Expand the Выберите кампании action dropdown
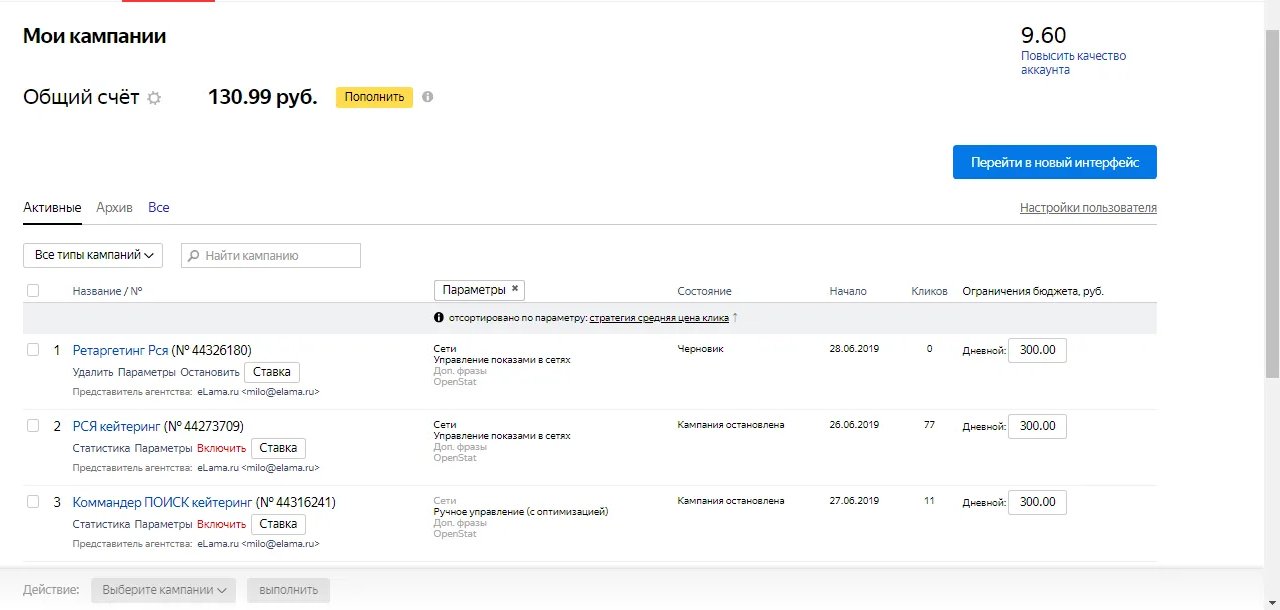 click(164, 590)
